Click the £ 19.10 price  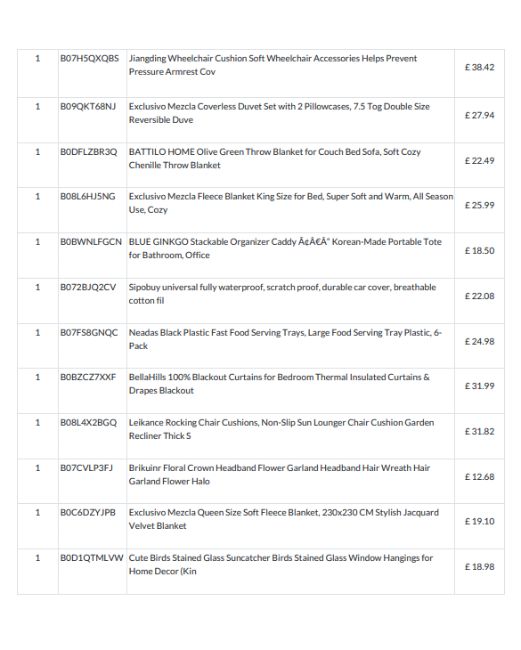pos(480,521)
